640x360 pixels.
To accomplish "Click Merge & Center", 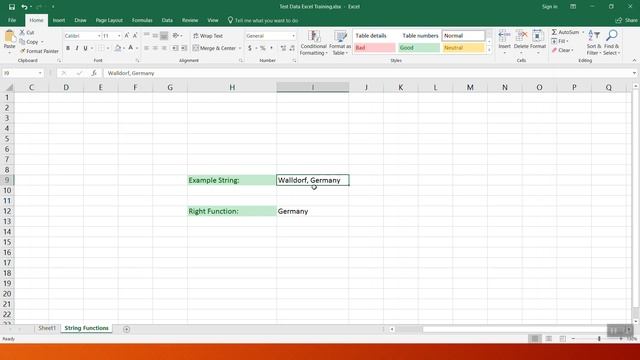I will (x=215, y=48).
